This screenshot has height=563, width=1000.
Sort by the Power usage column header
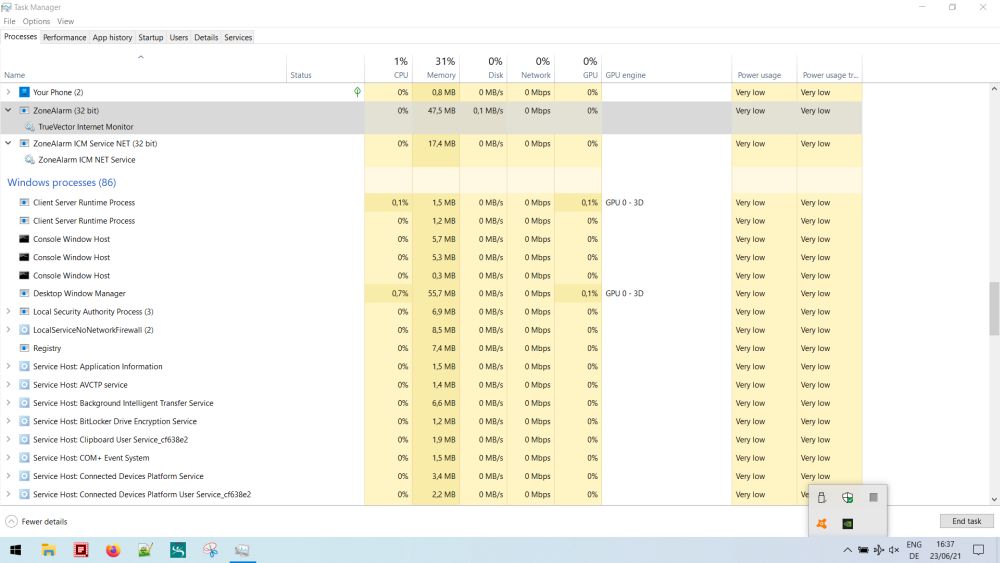(764, 68)
